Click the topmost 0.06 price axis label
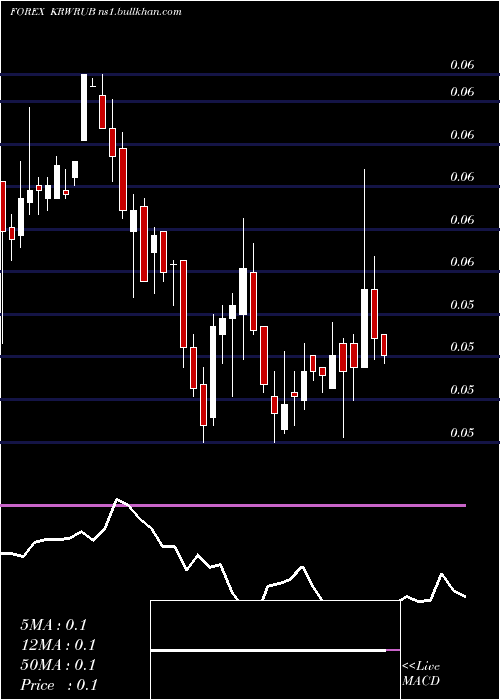Screen dimensions: 500x700 pos(462,65)
